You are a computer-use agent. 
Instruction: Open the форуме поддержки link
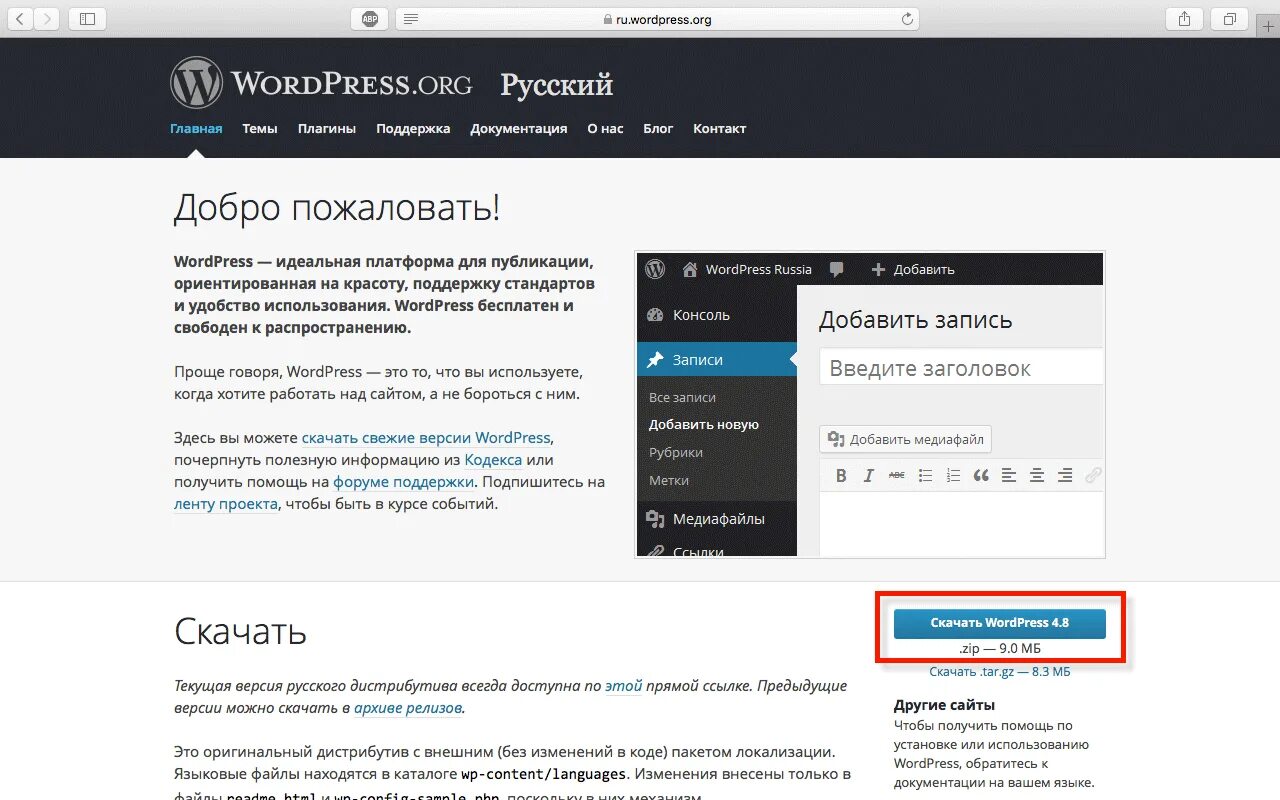tap(404, 482)
